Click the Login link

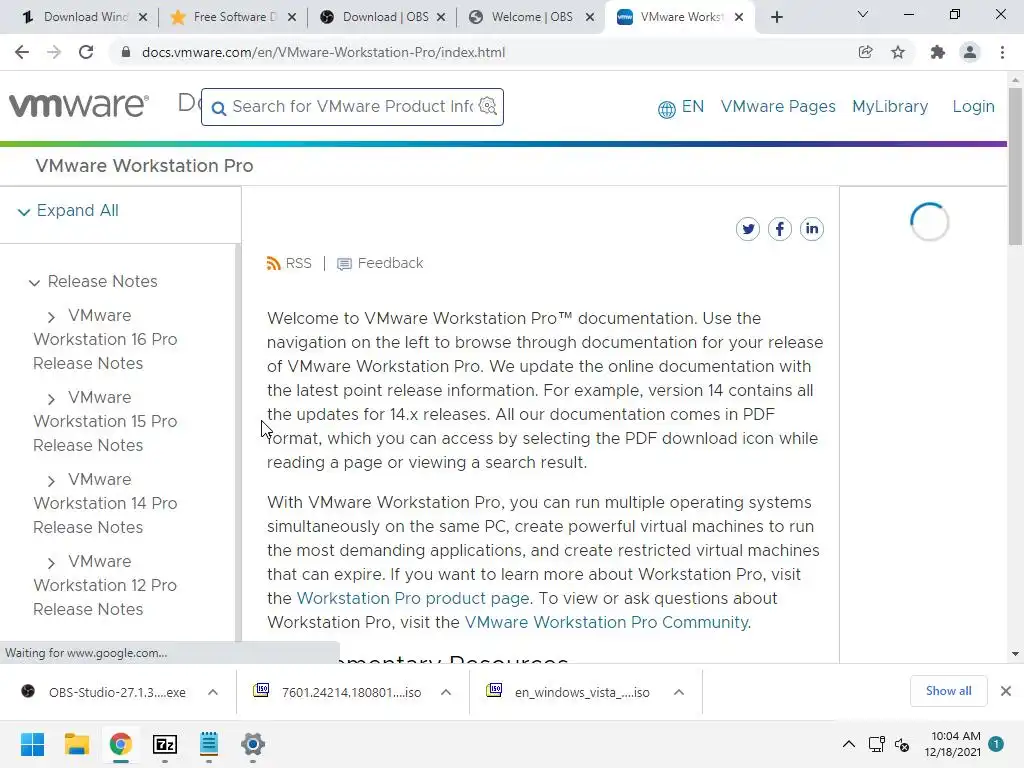[x=973, y=106]
